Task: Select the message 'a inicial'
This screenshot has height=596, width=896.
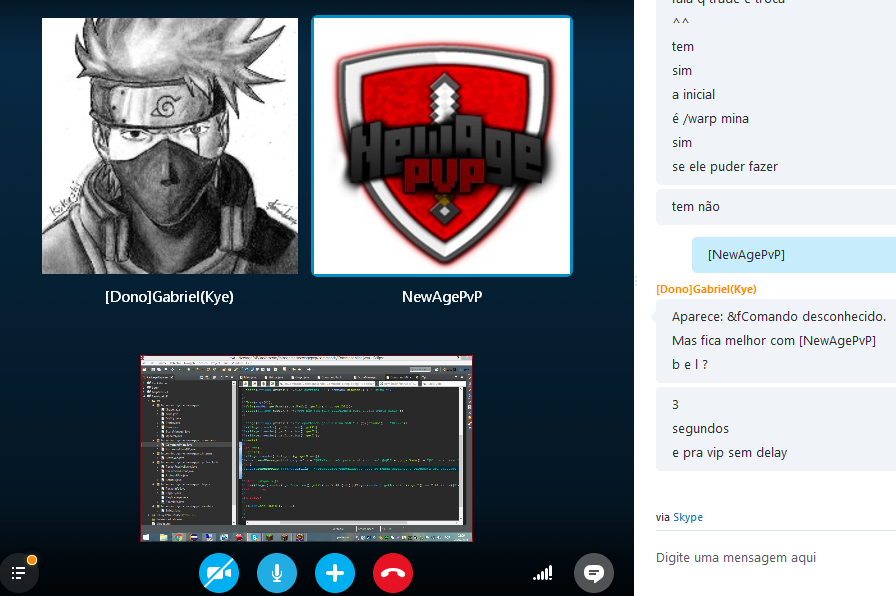Action: click(693, 95)
